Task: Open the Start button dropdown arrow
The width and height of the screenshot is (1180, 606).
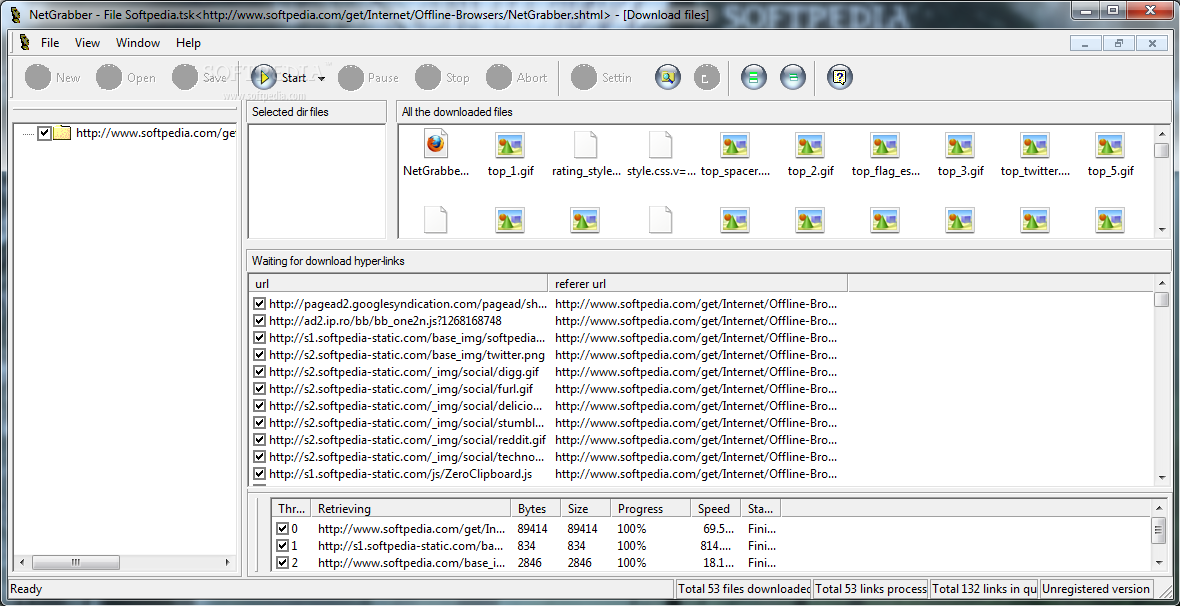Action: (x=321, y=78)
